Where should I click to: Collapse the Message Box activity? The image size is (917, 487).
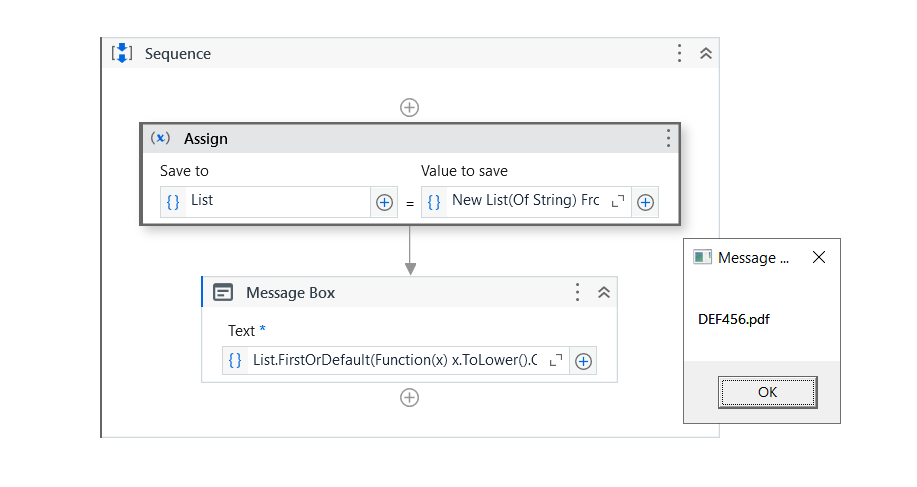[603, 292]
